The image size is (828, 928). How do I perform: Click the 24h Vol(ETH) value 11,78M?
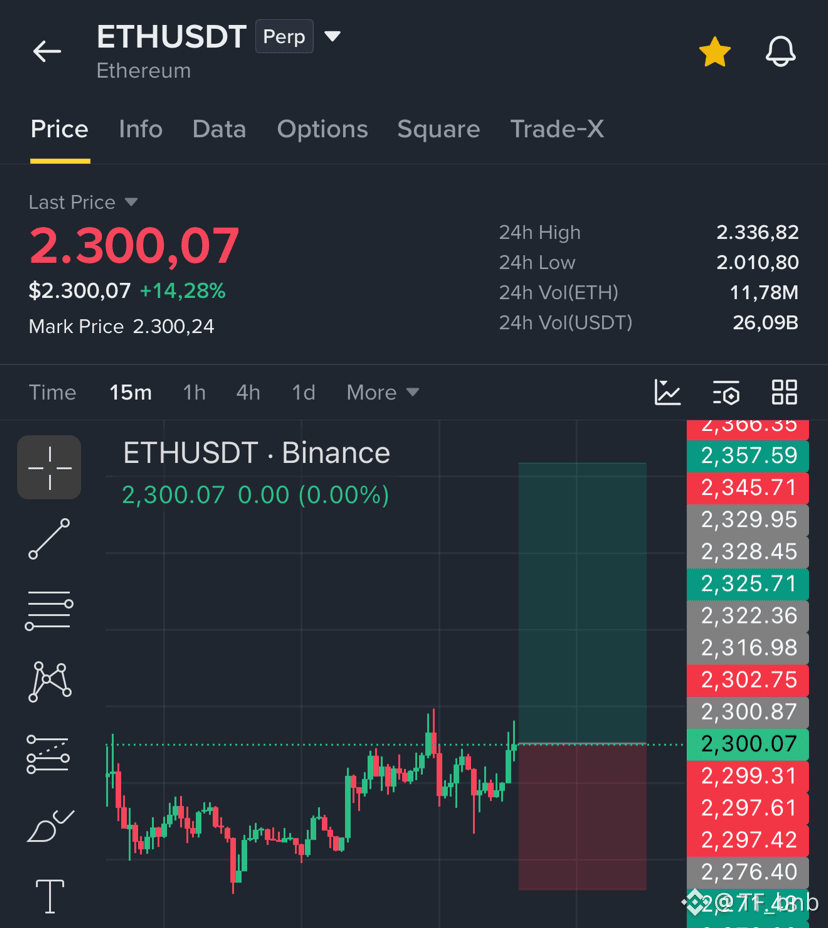(764, 293)
